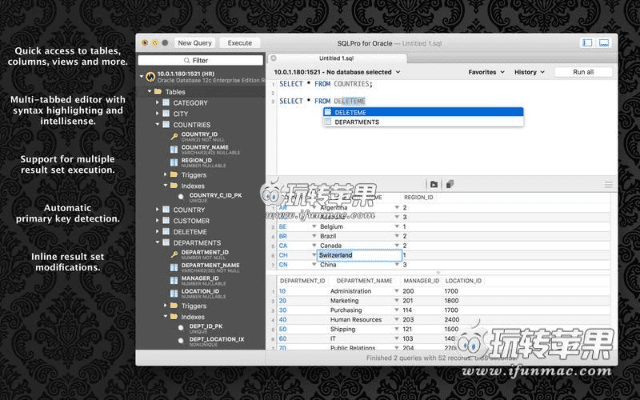The image size is (640, 400).
Task: Click the New Query button
Action: [x=196, y=43]
